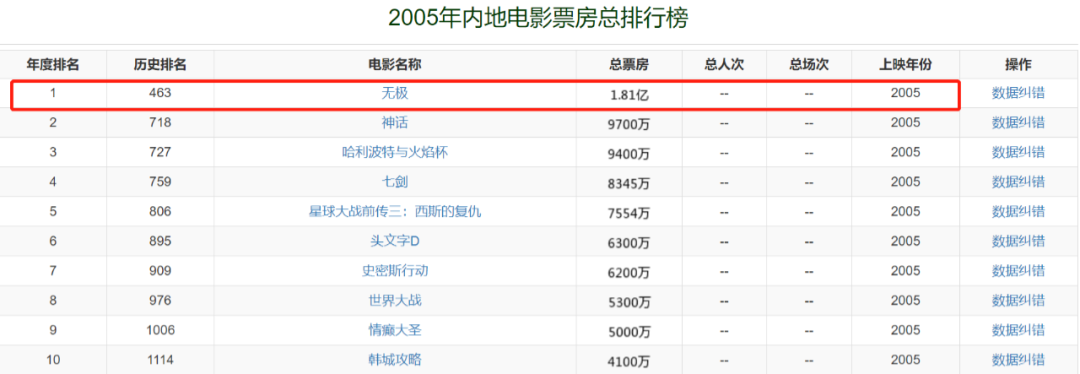Open the movie link 头文字D
The width and height of the screenshot is (1080, 374).
tap(395, 241)
